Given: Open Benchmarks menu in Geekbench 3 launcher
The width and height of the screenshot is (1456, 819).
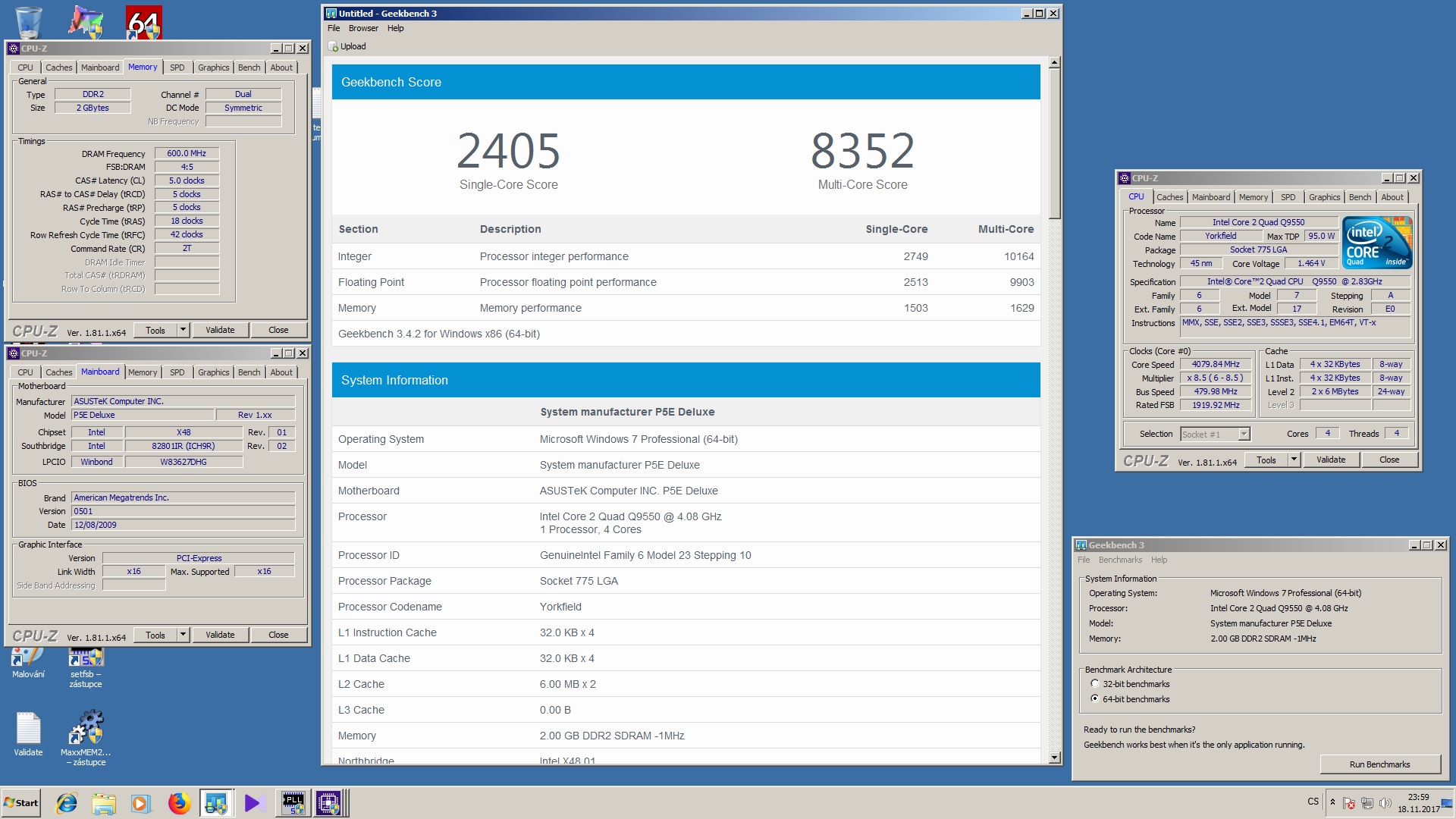Looking at the screenshot, I should pos(1120,560).
